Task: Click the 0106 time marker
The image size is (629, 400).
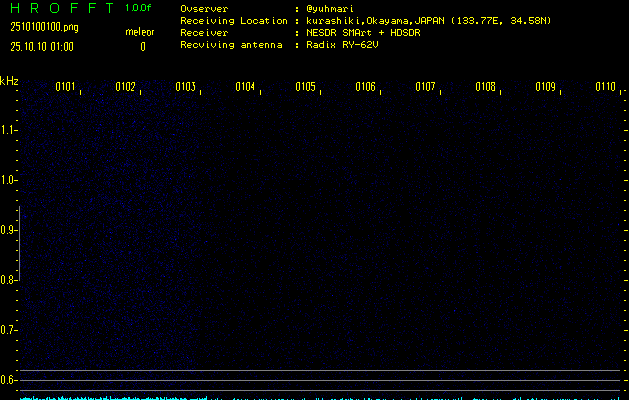Action: [365, 87]
